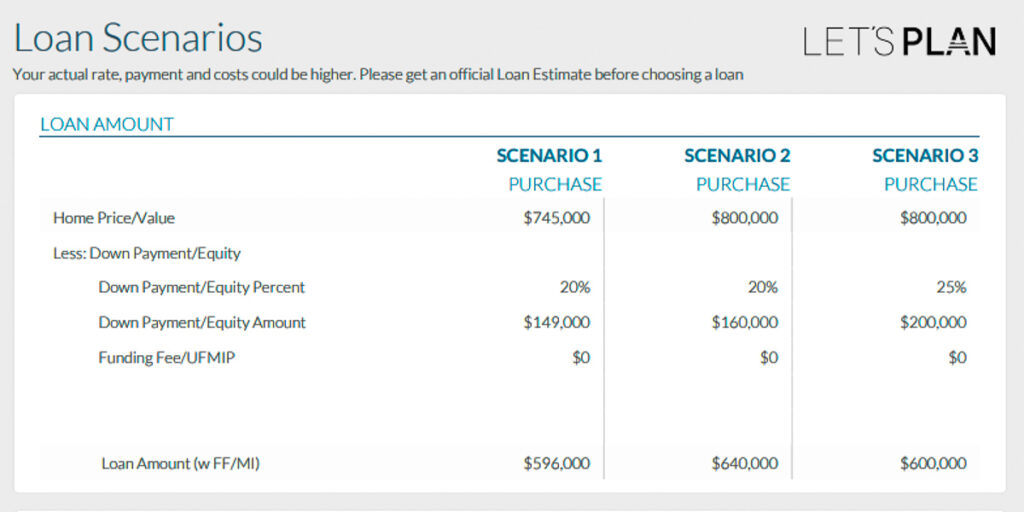Click PURCHASE label under Scenario 3

coord(931,185)
